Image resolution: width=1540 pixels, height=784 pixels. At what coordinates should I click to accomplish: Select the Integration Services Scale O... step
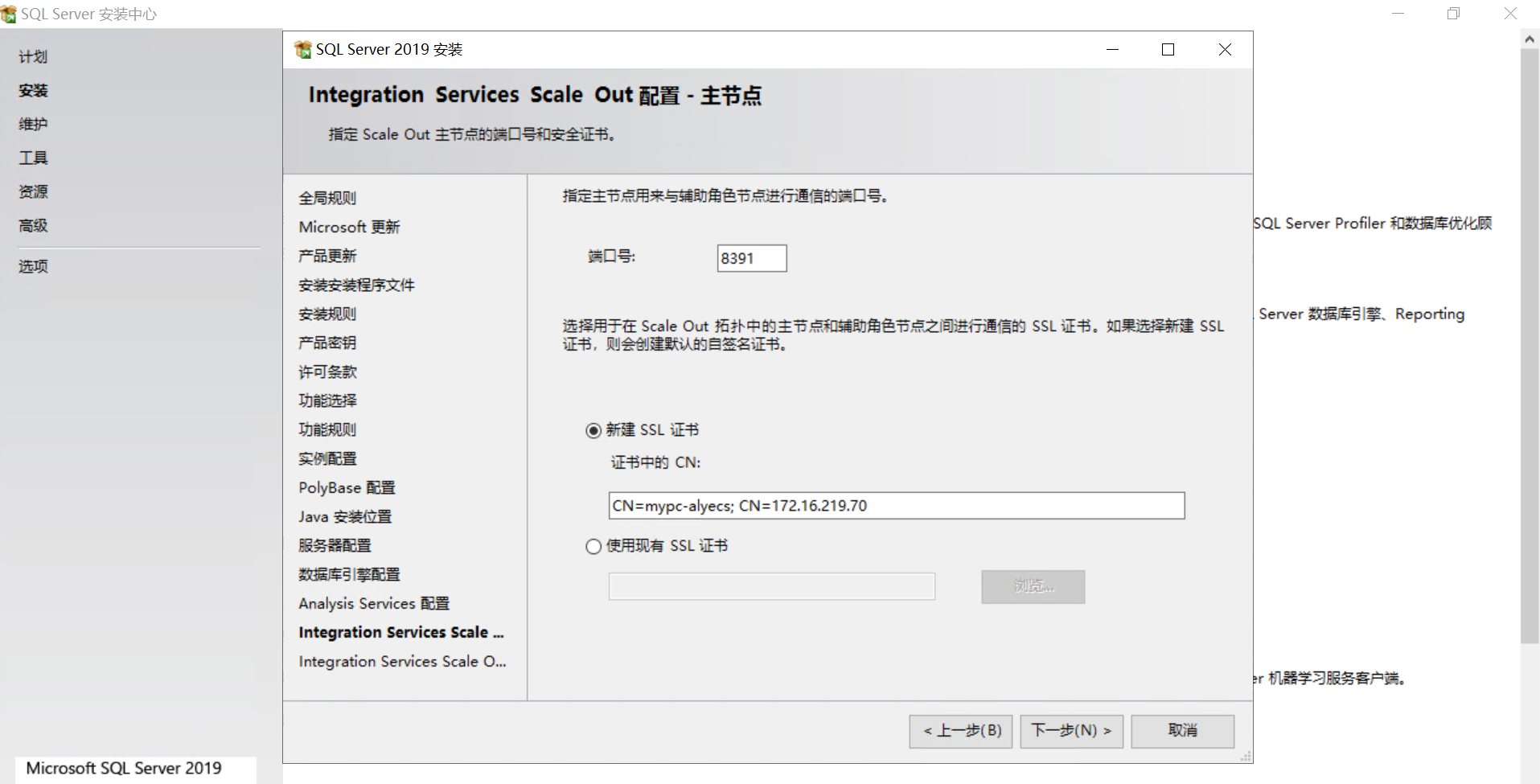(x=402, y=661)
